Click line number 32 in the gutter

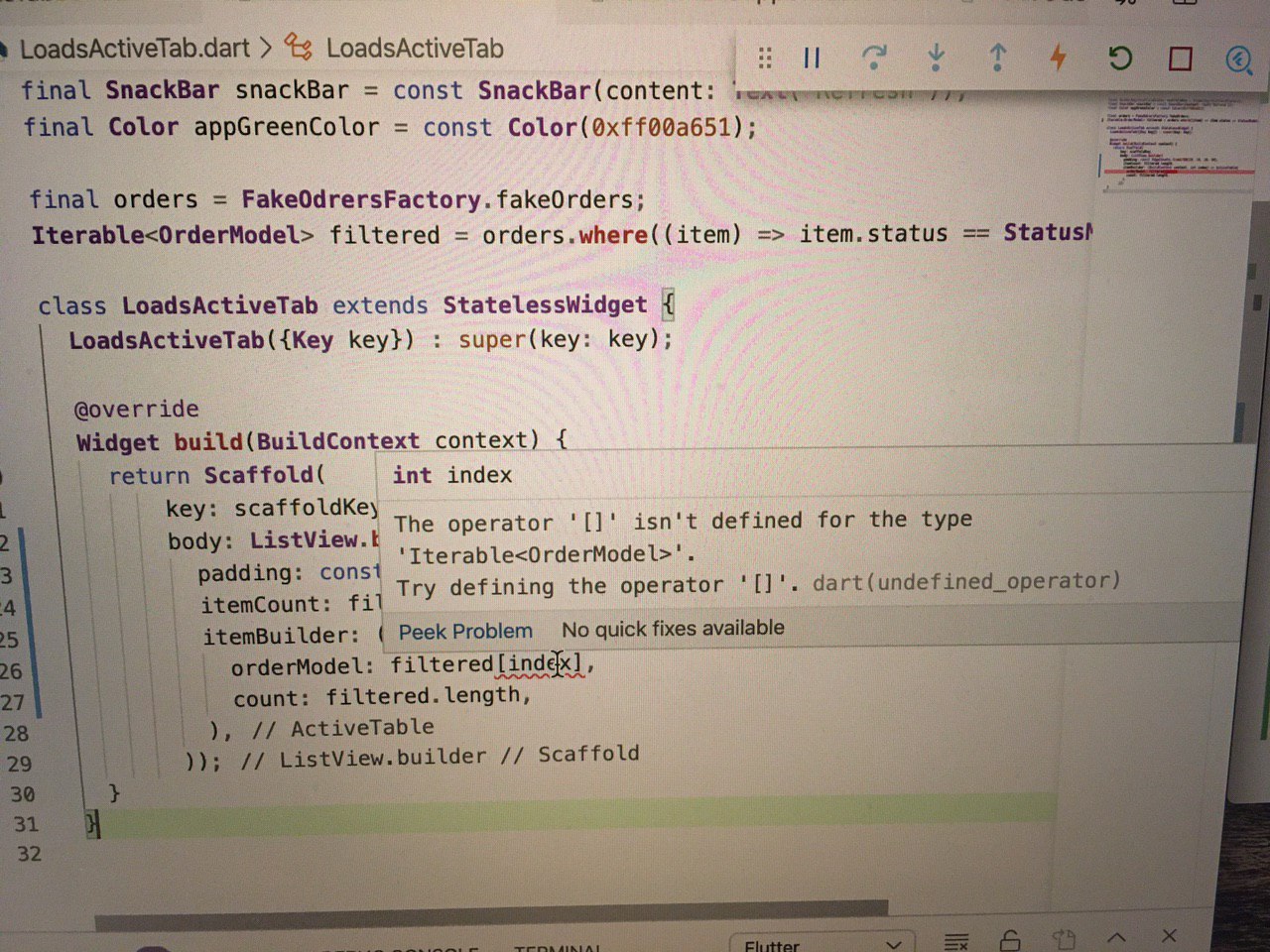coord(29,854)
